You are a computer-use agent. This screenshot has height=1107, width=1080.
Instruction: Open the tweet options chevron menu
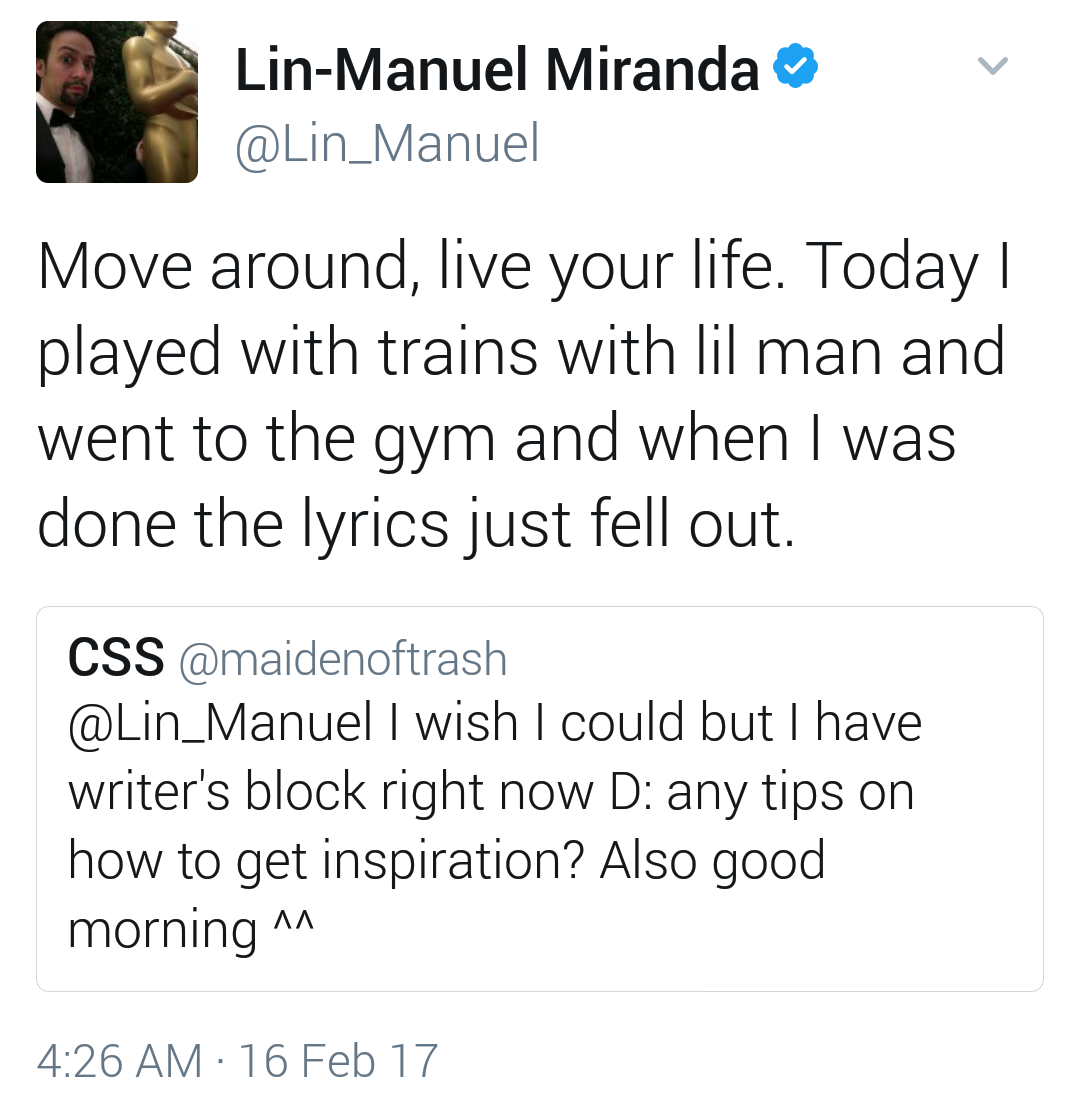pos(992,66)
